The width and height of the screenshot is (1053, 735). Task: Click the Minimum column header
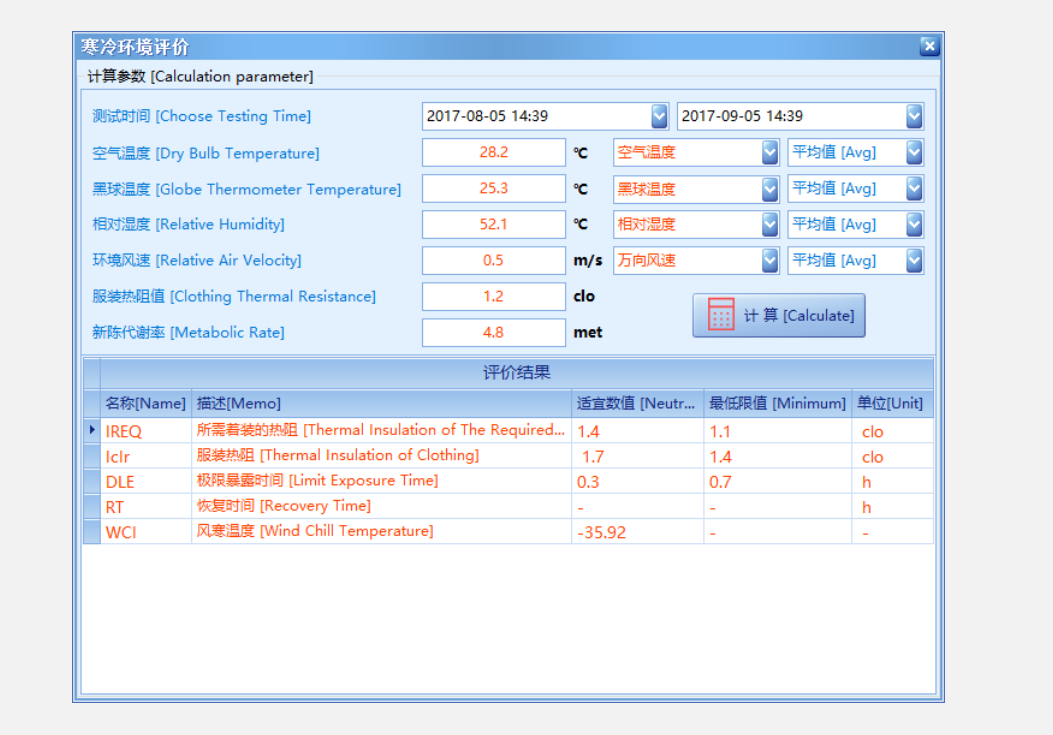pyautogui.click(x=777, y=404)
